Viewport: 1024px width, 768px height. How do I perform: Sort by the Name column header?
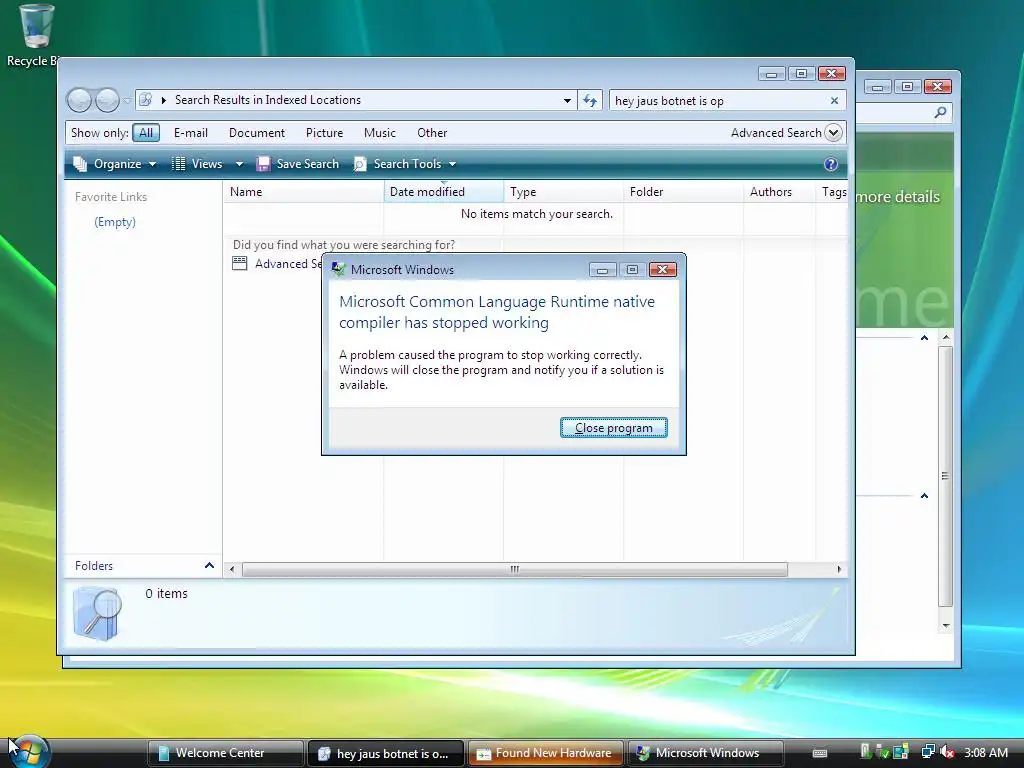pyautogui.click(x=304, y=192)
